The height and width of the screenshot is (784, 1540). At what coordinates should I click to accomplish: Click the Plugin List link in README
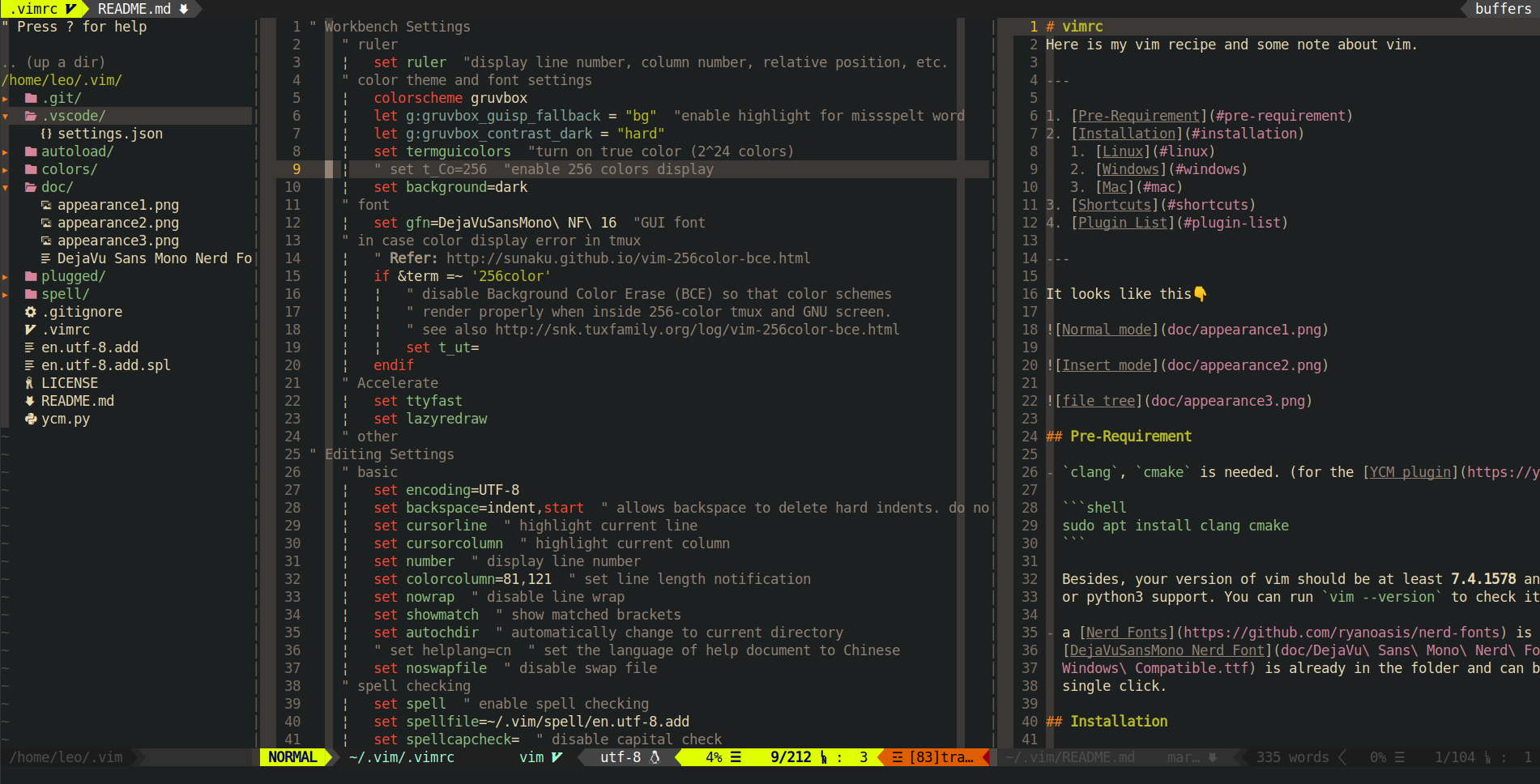click(1123, 223)
